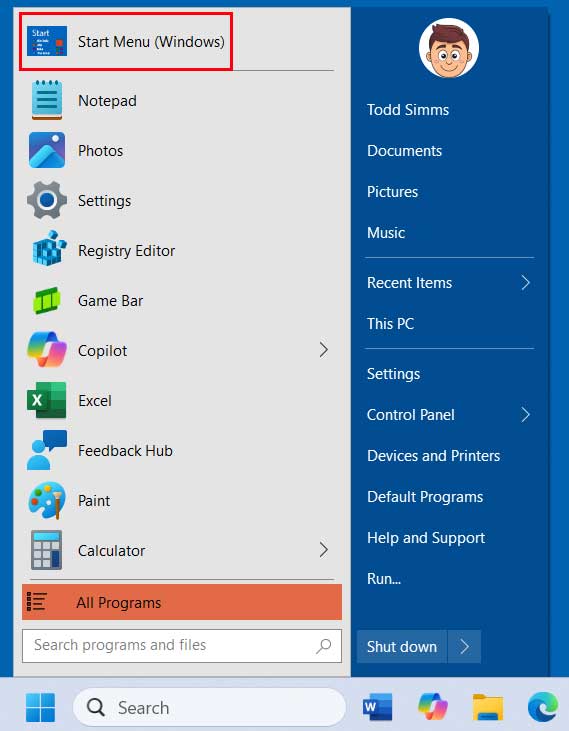Click the magnifier icon in program search box
The image size is (569, 731).
click(323, 646)
